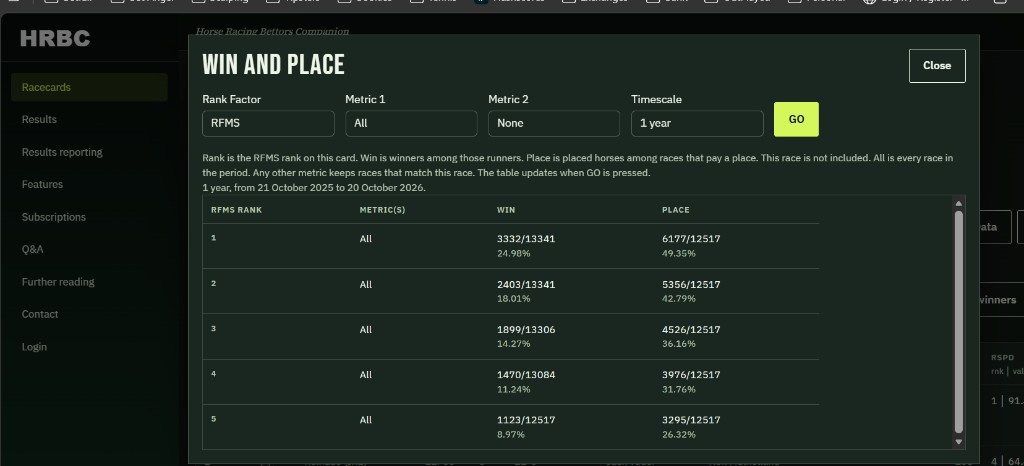Close the Win and Place dialog
1024x466 pixels.
[x=937, y=66]
